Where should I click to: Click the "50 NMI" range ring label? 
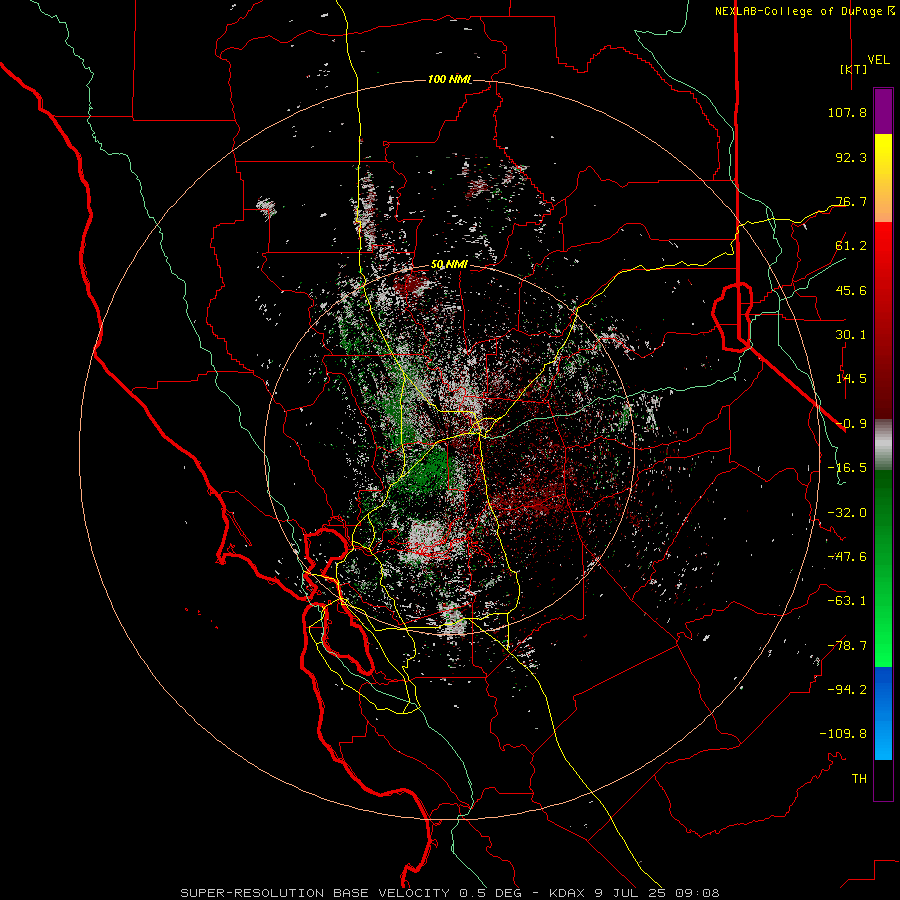(x=449, y=265)
